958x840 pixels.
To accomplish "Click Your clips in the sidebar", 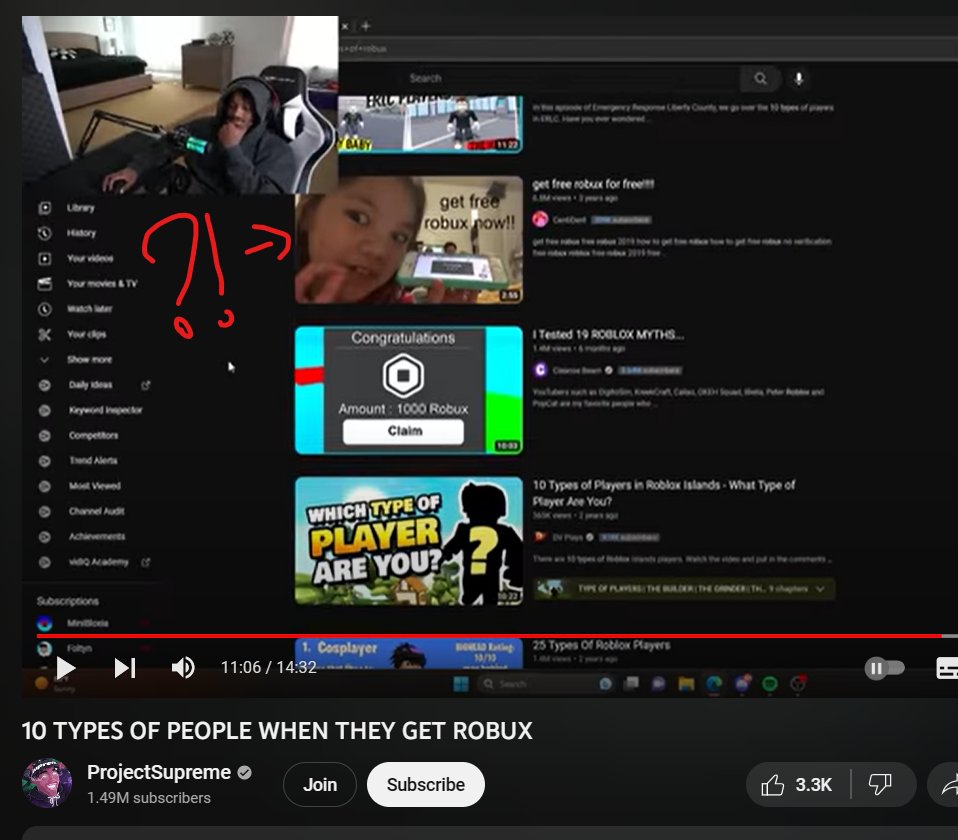I will [x=86, y=334].
